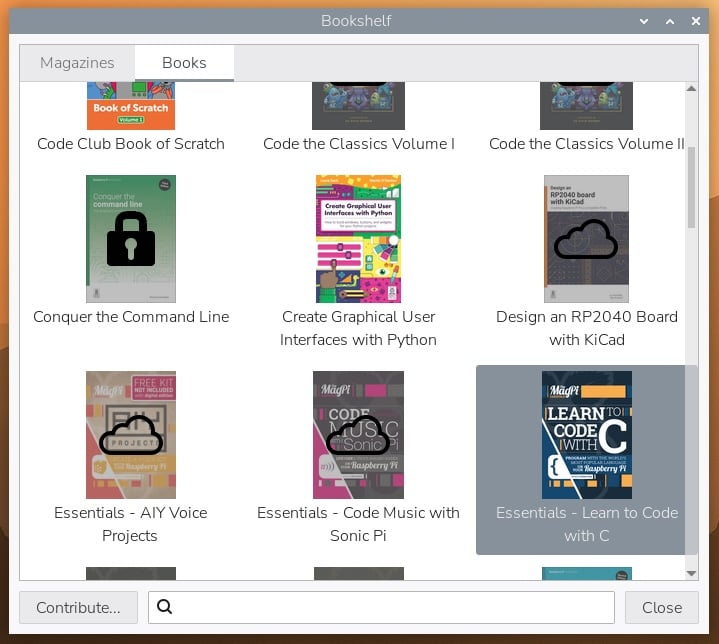Switch to the Magazines tab

coord(77,63)
